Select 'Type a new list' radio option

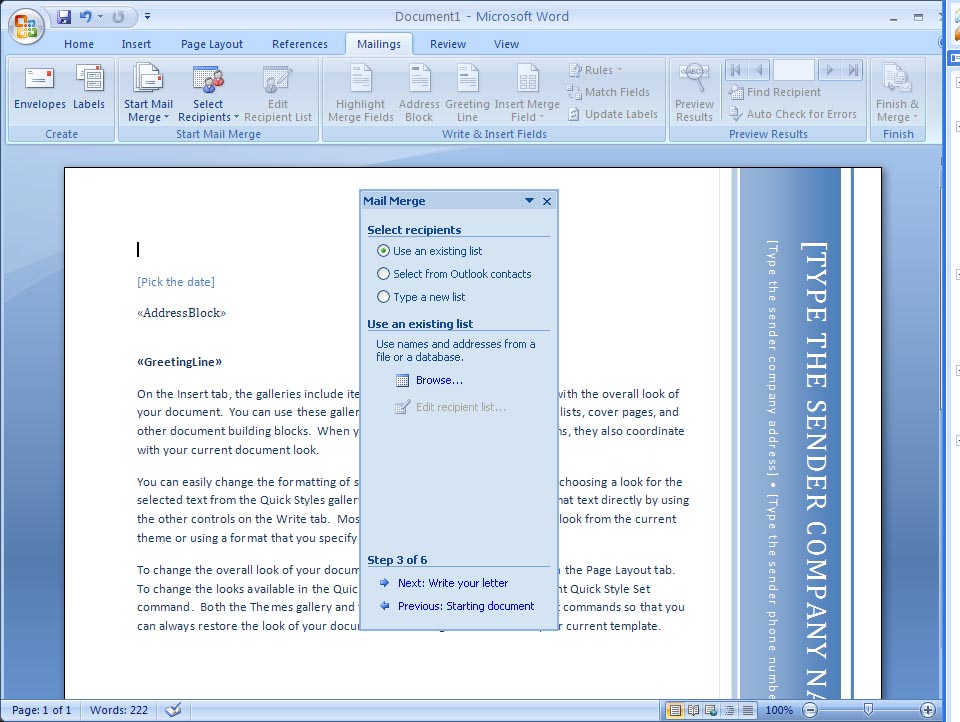point(383,297)
